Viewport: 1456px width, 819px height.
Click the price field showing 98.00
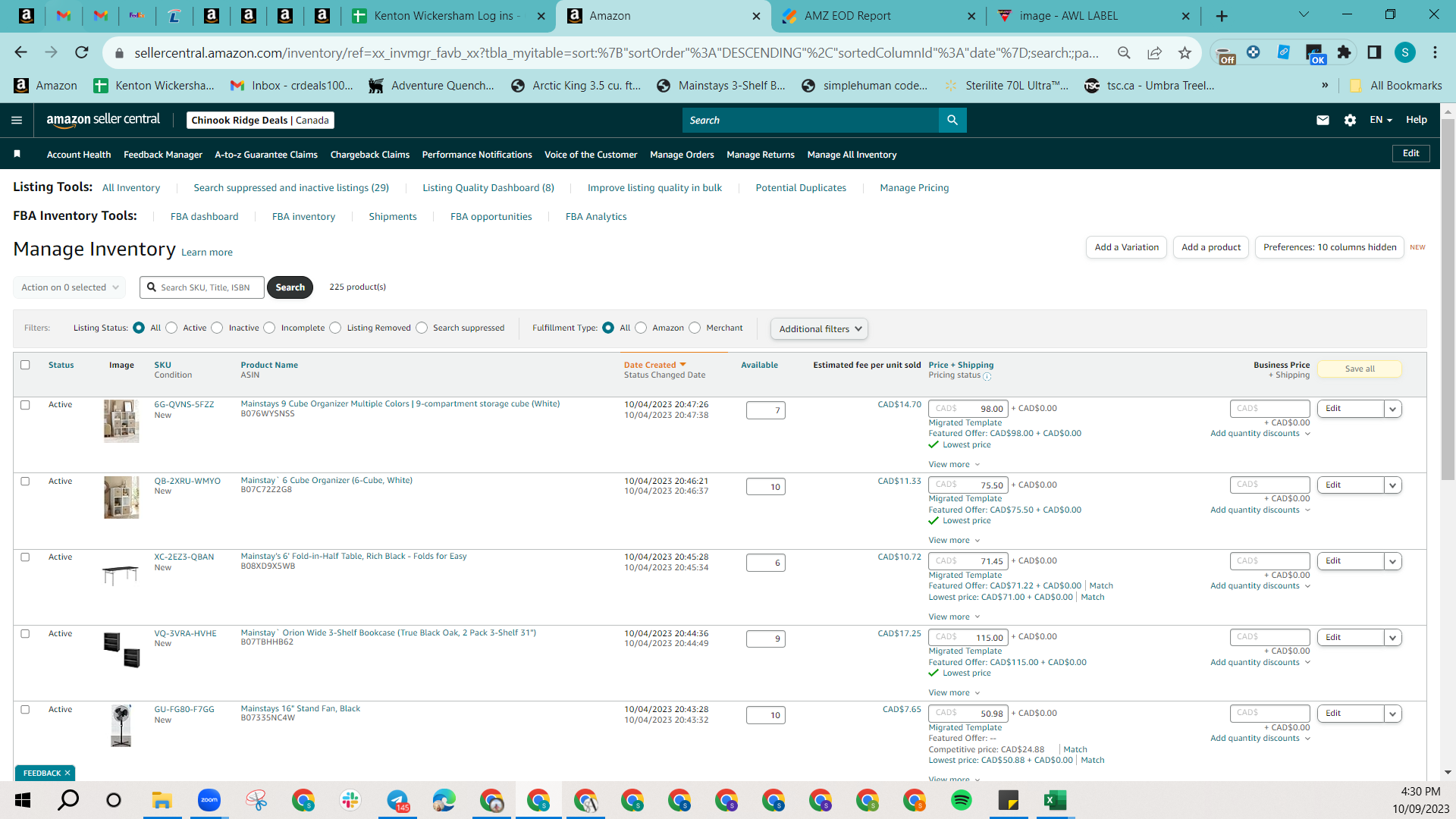coord(968,409)
